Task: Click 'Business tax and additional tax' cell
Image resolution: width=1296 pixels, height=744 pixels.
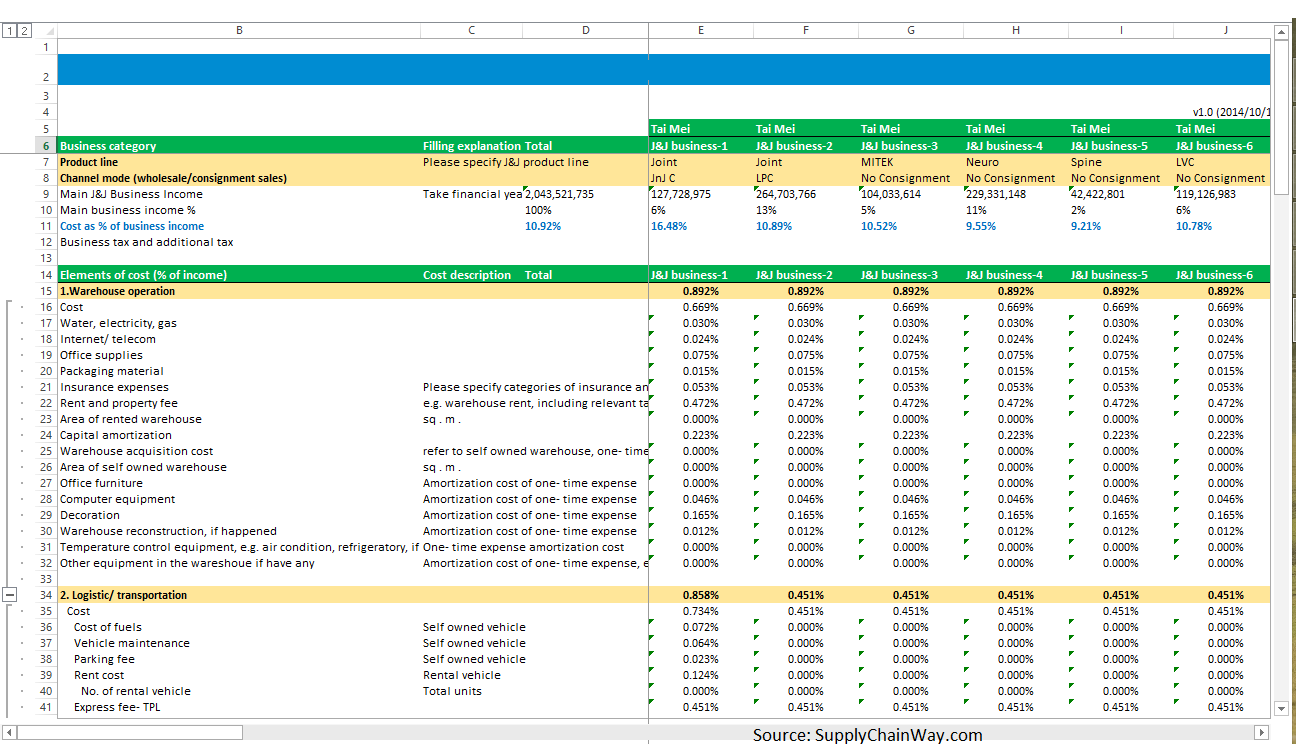Action: click(239, 242)
